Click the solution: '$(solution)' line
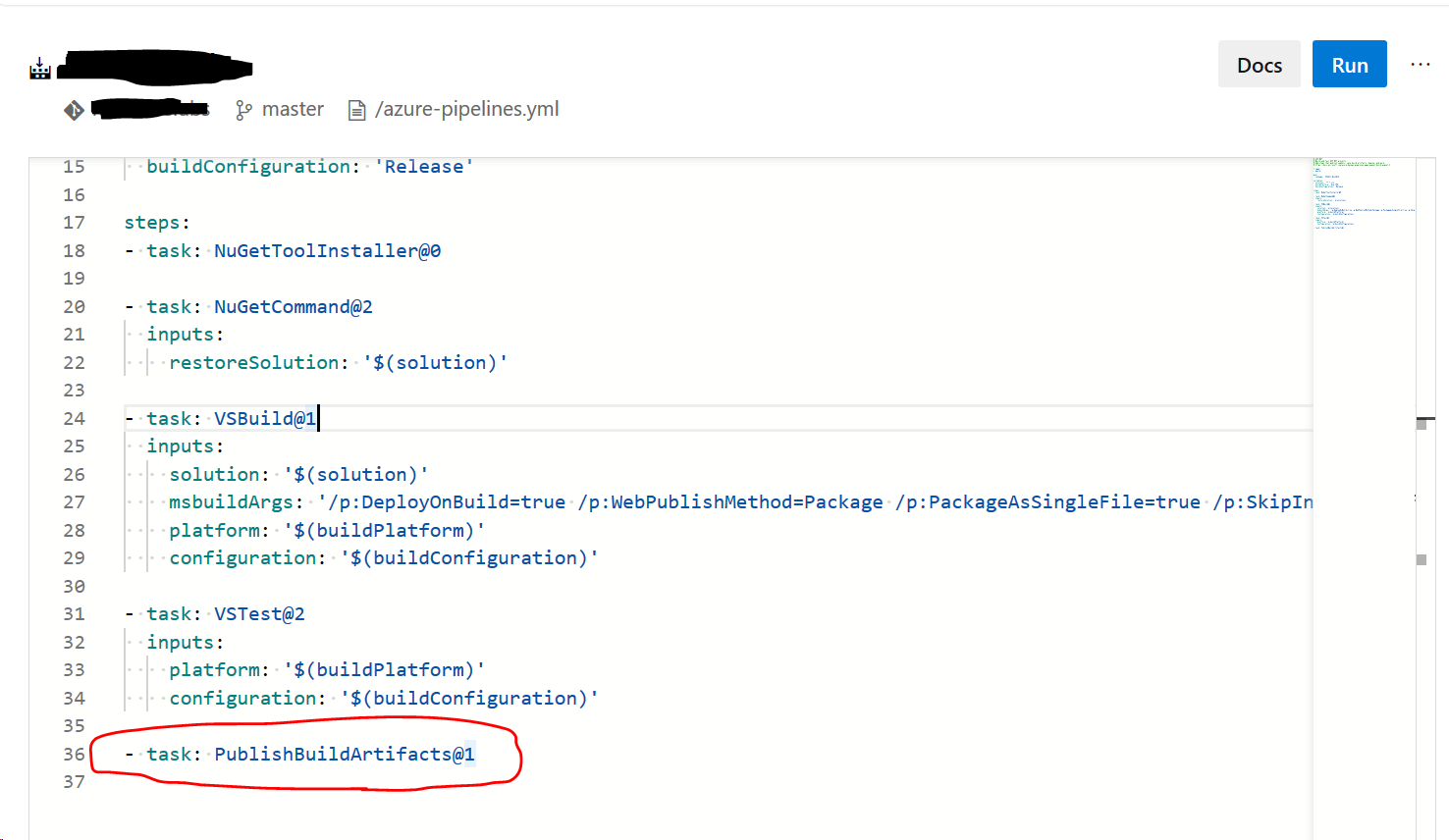Viewport: 1449px width, 840px height. tap(298, 475)
